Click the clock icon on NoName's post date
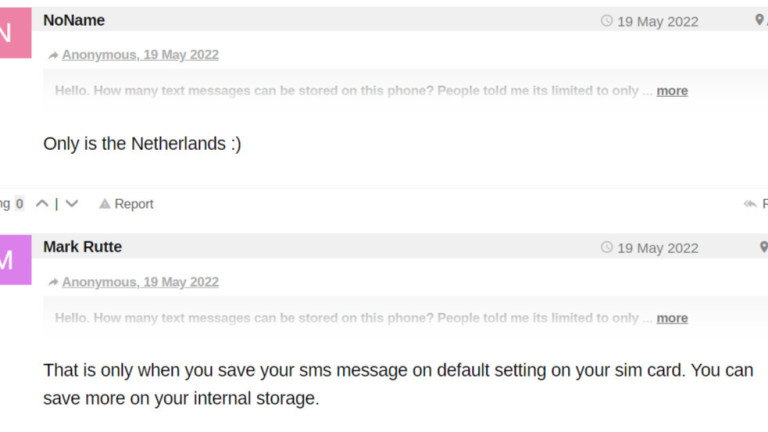The image size is (768, 432). (606, 21)
